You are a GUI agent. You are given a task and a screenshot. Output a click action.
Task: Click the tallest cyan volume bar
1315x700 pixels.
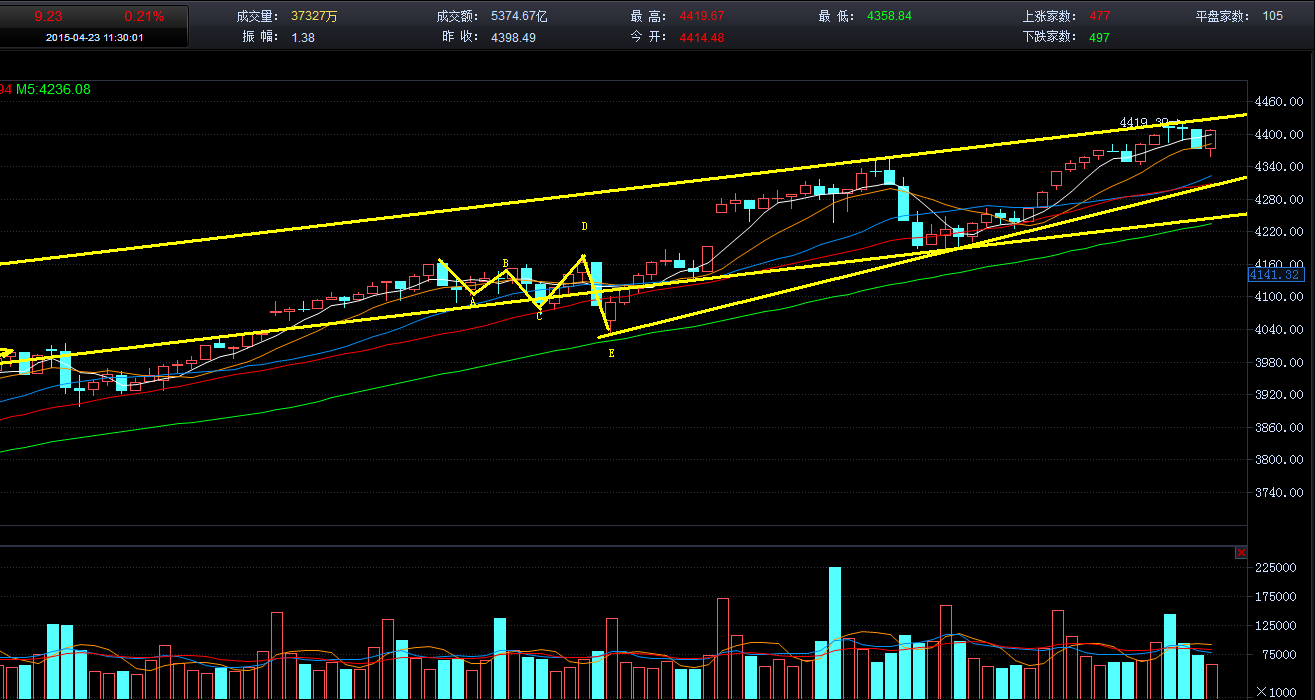coord(834,632)
